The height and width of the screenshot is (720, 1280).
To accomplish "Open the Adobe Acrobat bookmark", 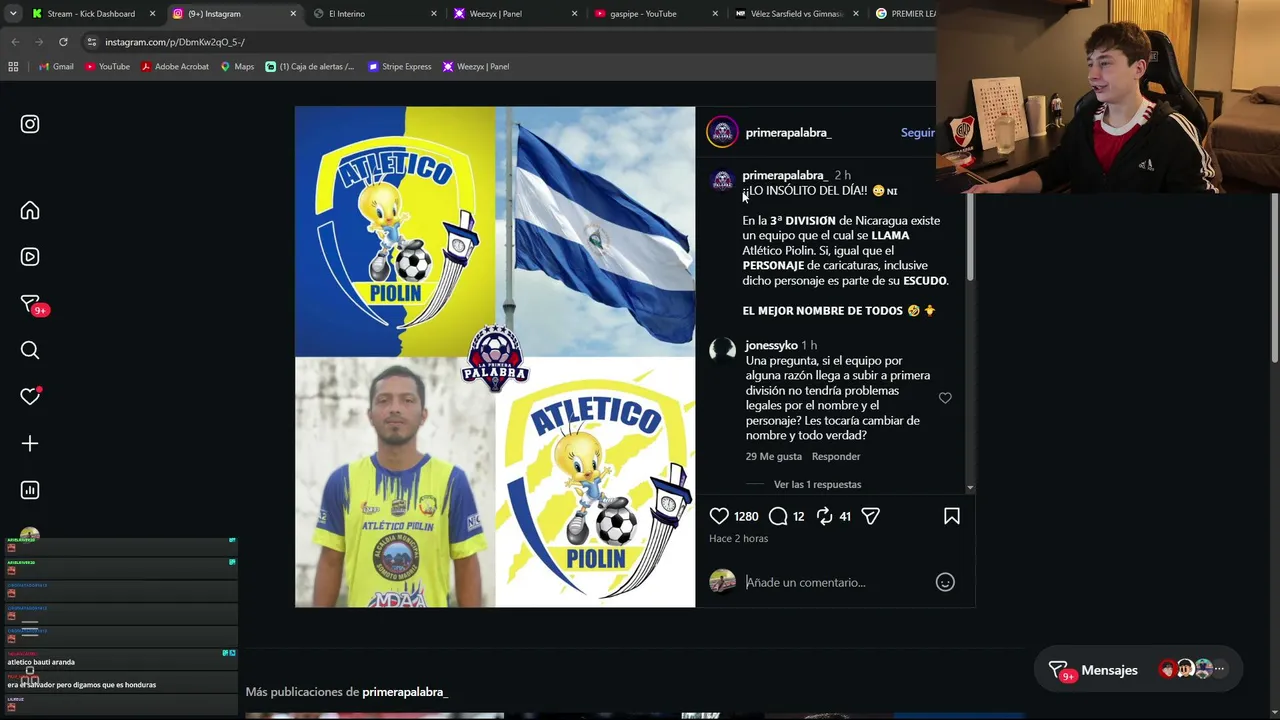I will pos(175,67).
